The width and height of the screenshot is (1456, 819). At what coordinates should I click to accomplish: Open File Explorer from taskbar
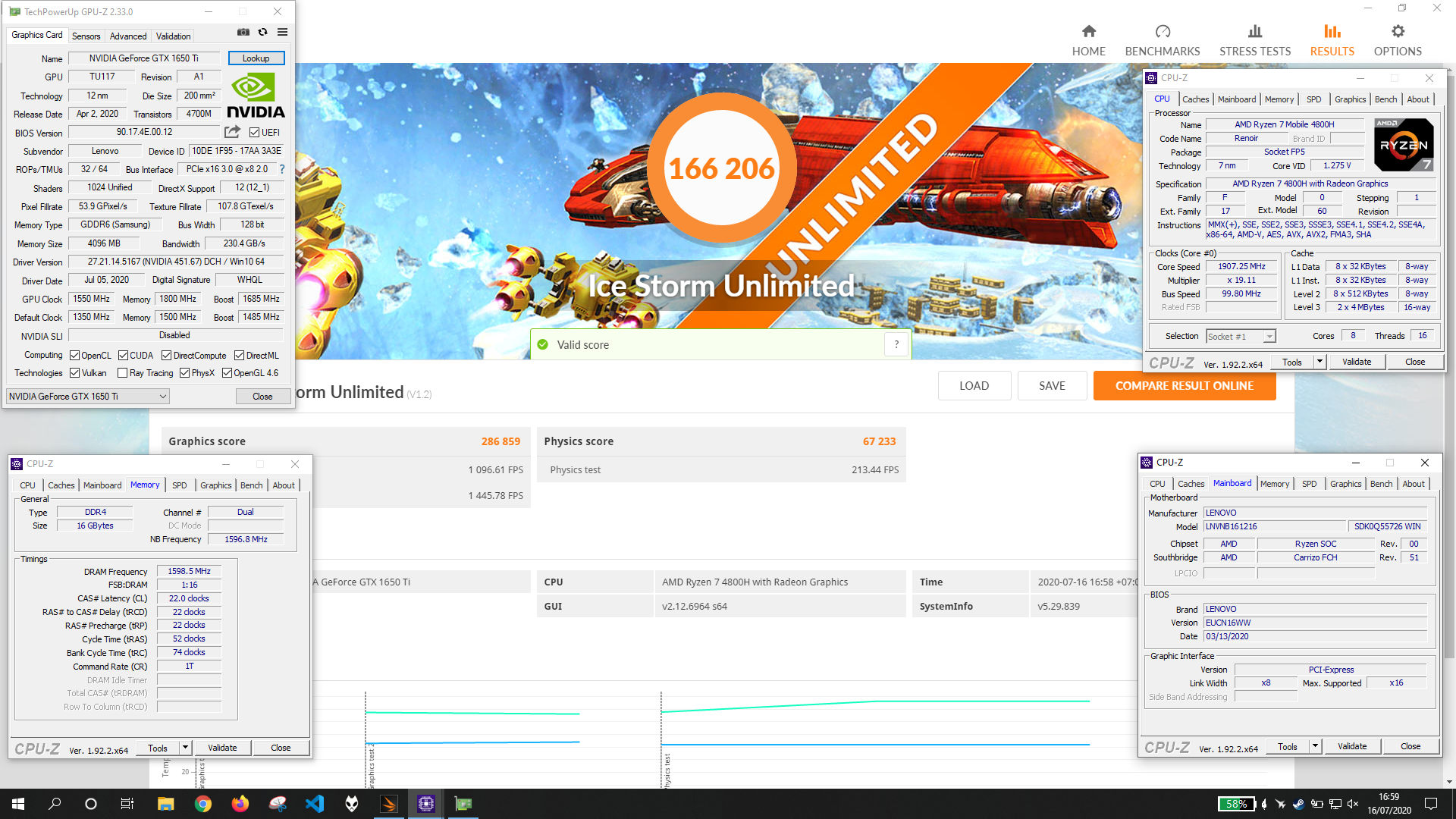click(x=165, y=804)
